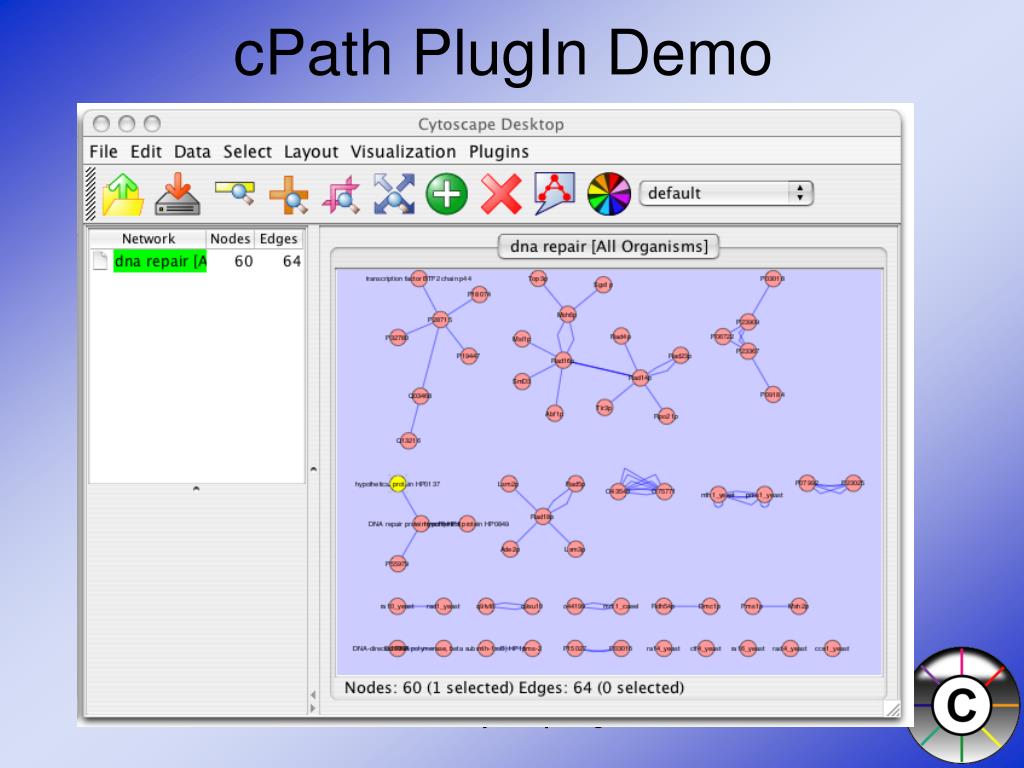This screenshot has height=768, width=1024.
Task: Select the yellow hypothetical protein HP0137 node
Action: (398, 484)
